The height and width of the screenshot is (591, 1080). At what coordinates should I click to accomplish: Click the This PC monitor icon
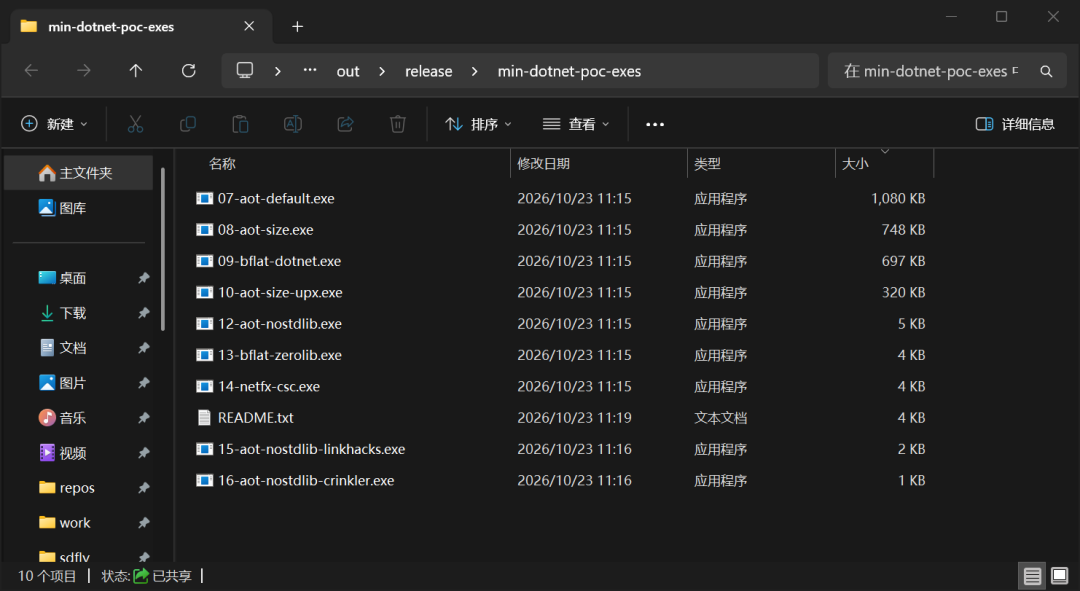click(x=245, y=70)
